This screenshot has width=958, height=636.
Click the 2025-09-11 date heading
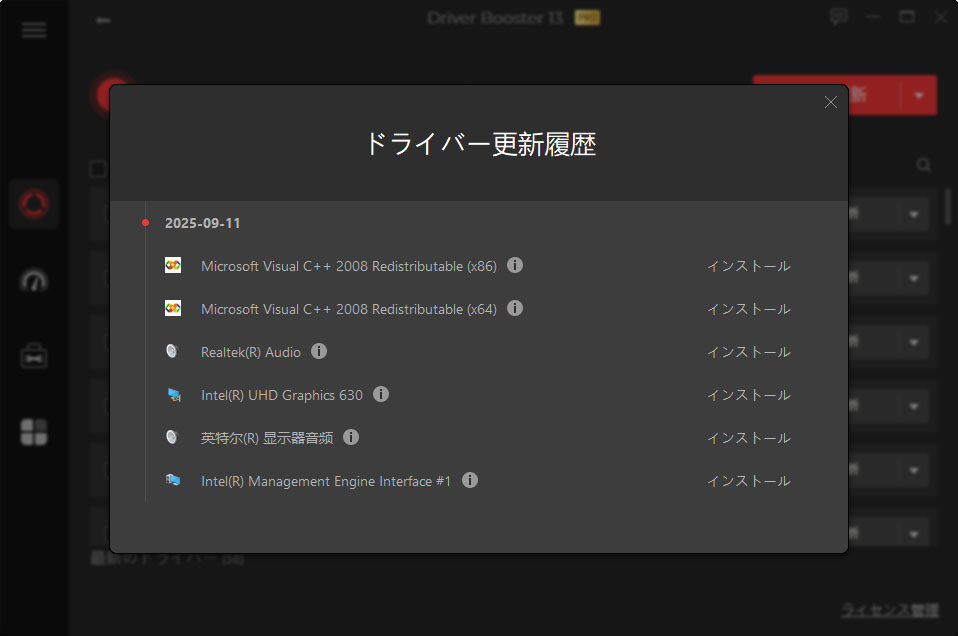(202, 223)
